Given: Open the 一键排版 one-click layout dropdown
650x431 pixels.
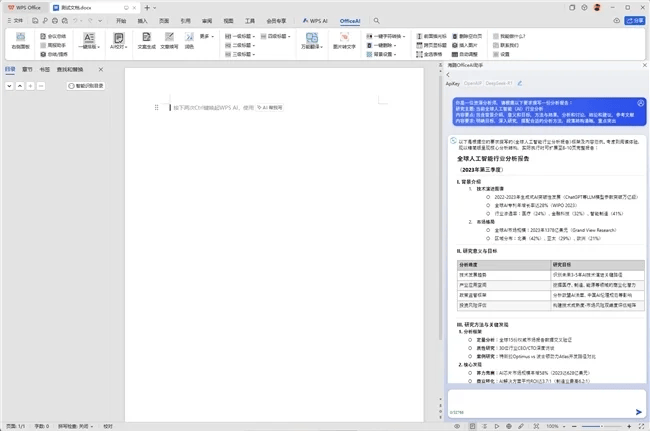Looking at the screenshot, I should pos(89,41).
